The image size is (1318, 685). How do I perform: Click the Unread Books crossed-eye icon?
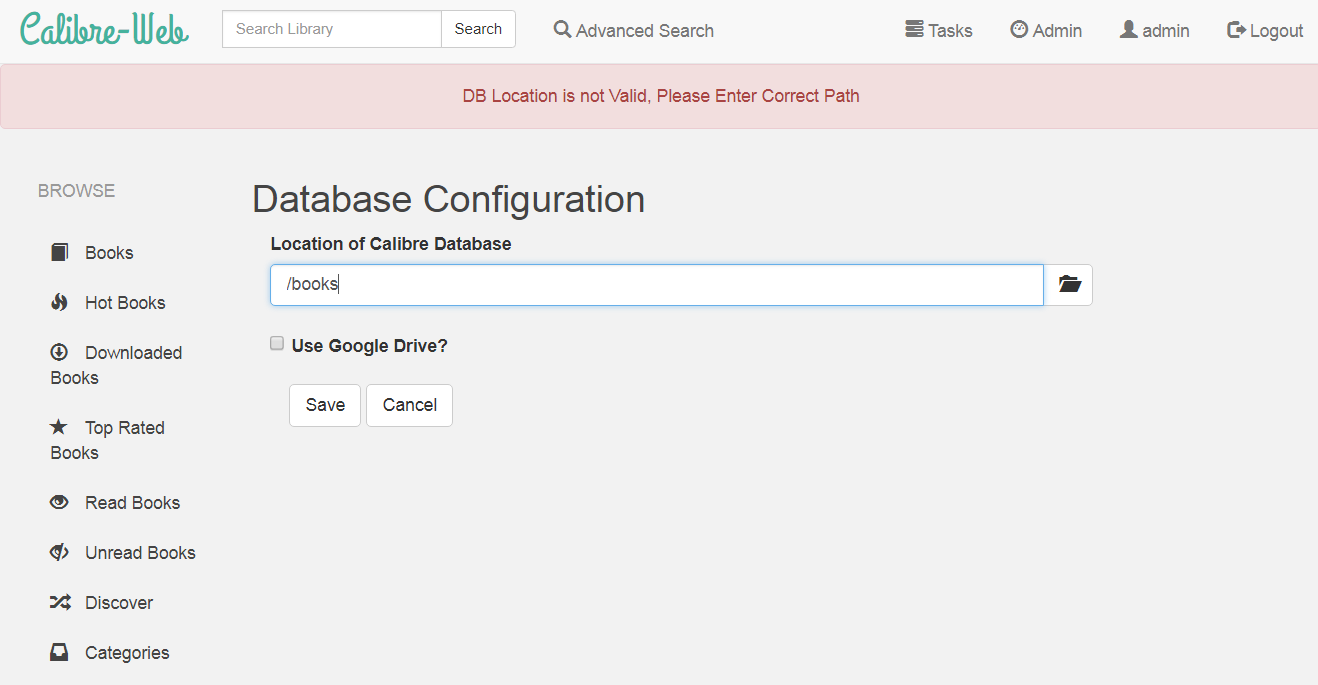click(x=60, y=552)
